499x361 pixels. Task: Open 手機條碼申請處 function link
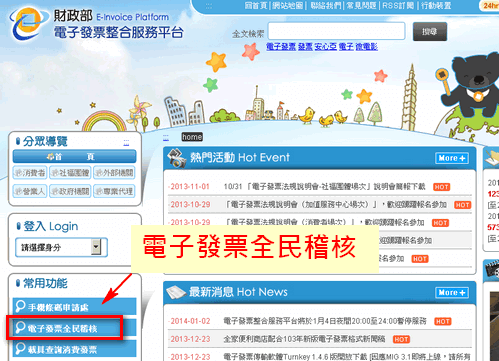[x=74, y=307]
